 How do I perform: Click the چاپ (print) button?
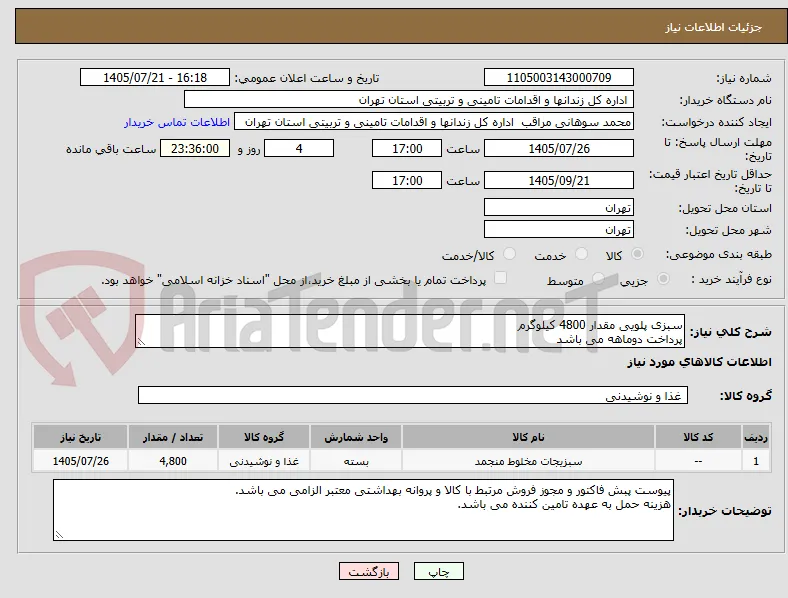(x=438, y=571)
